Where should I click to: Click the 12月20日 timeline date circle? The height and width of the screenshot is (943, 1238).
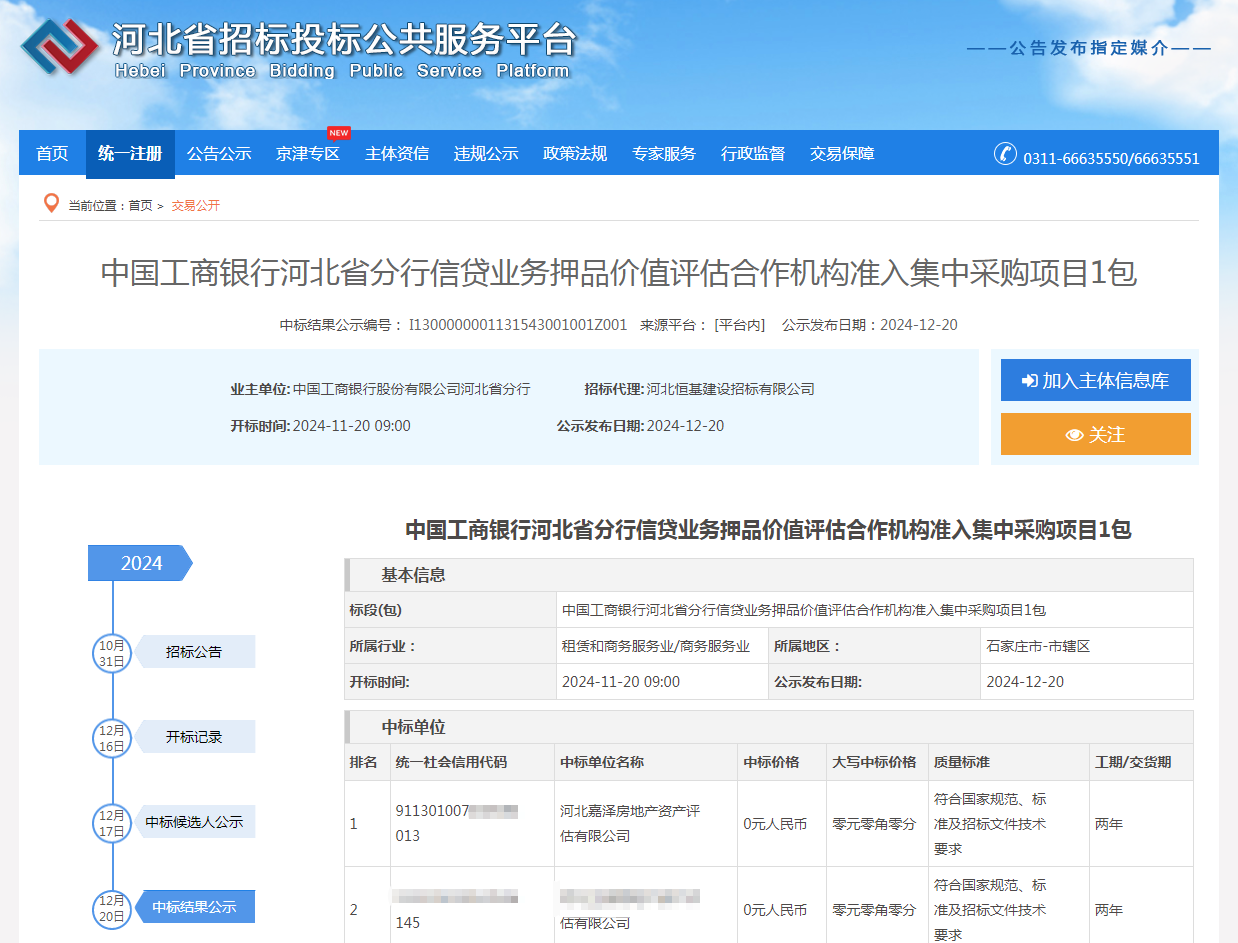coord(111,910)
